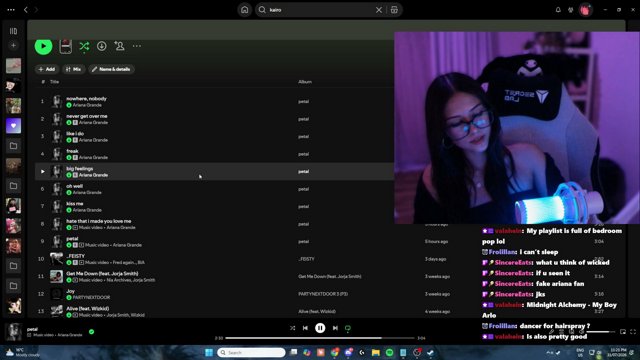Play the playlist with the green play button
The image size is (640, 360).
(x=44, y=46)
